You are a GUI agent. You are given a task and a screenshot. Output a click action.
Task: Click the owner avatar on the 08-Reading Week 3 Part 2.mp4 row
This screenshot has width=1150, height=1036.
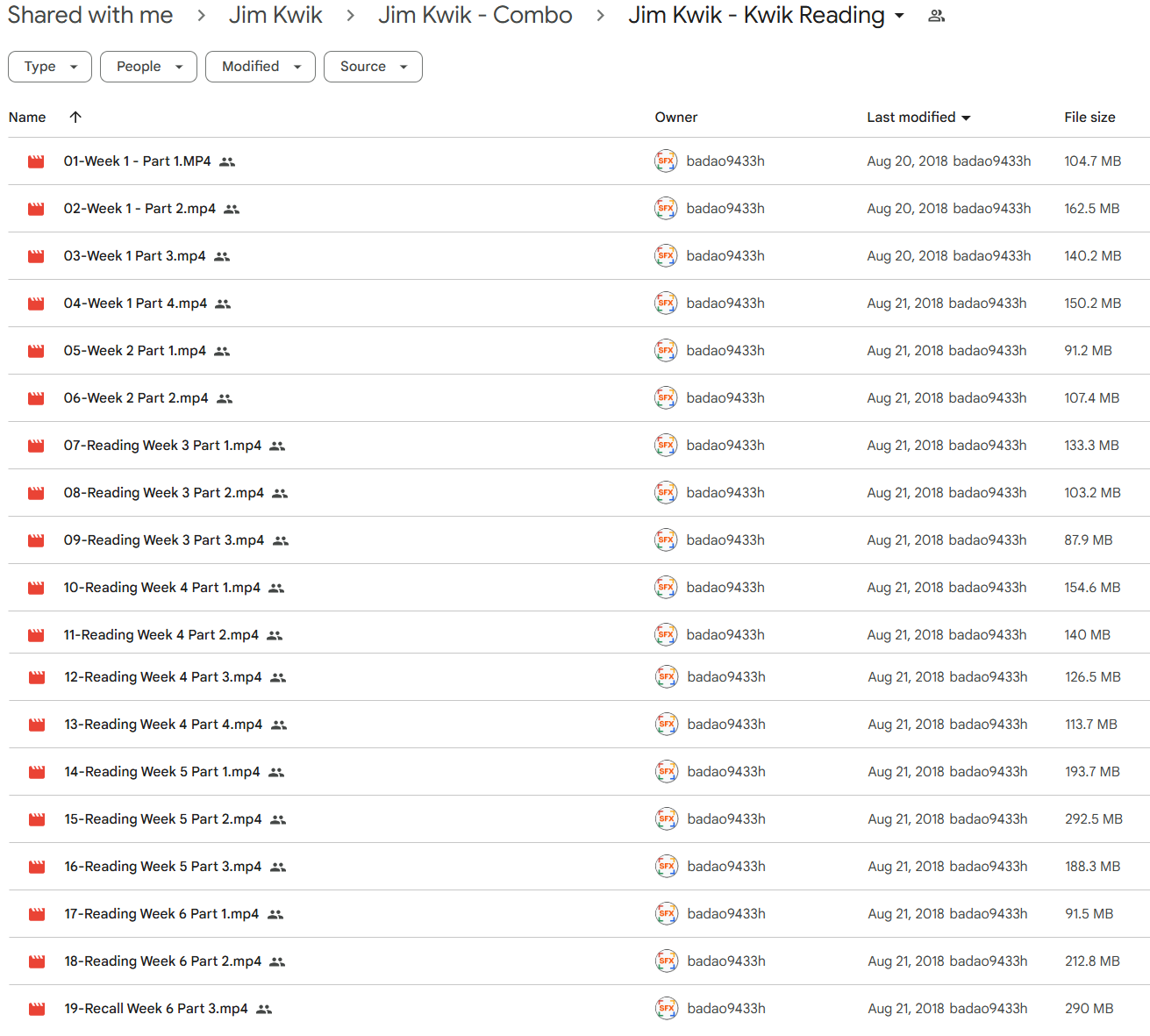click(666, 492)
